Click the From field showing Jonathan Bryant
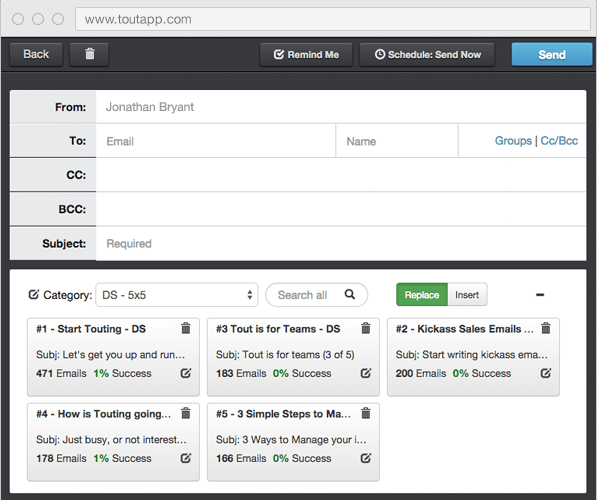This screenshot has height=500, width=597. tap(341, 107)
